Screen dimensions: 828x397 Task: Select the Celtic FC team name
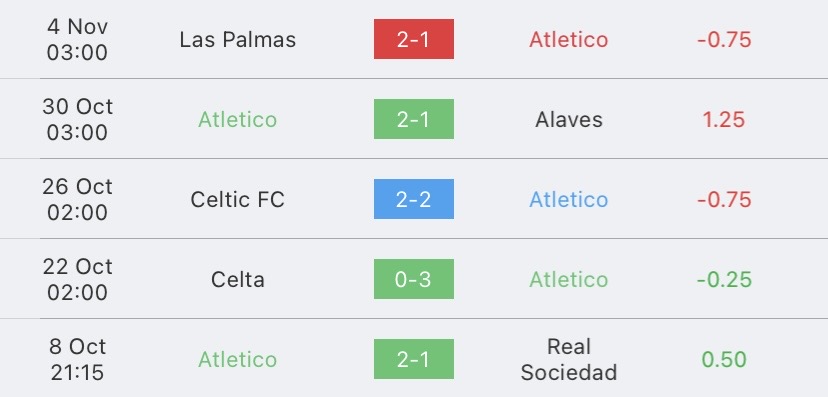point(238,200)
